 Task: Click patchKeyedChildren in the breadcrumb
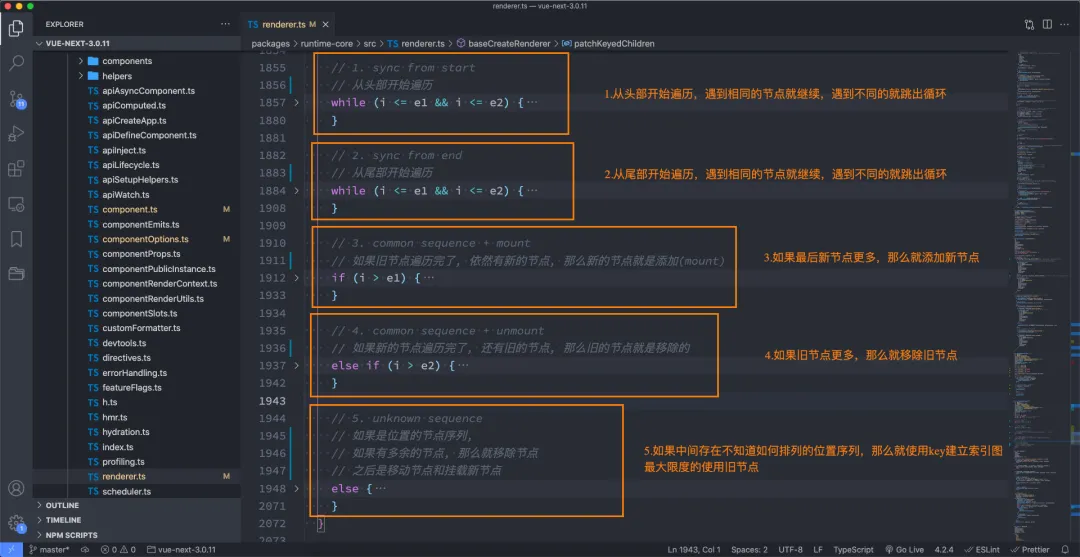(x=615, y=44)
